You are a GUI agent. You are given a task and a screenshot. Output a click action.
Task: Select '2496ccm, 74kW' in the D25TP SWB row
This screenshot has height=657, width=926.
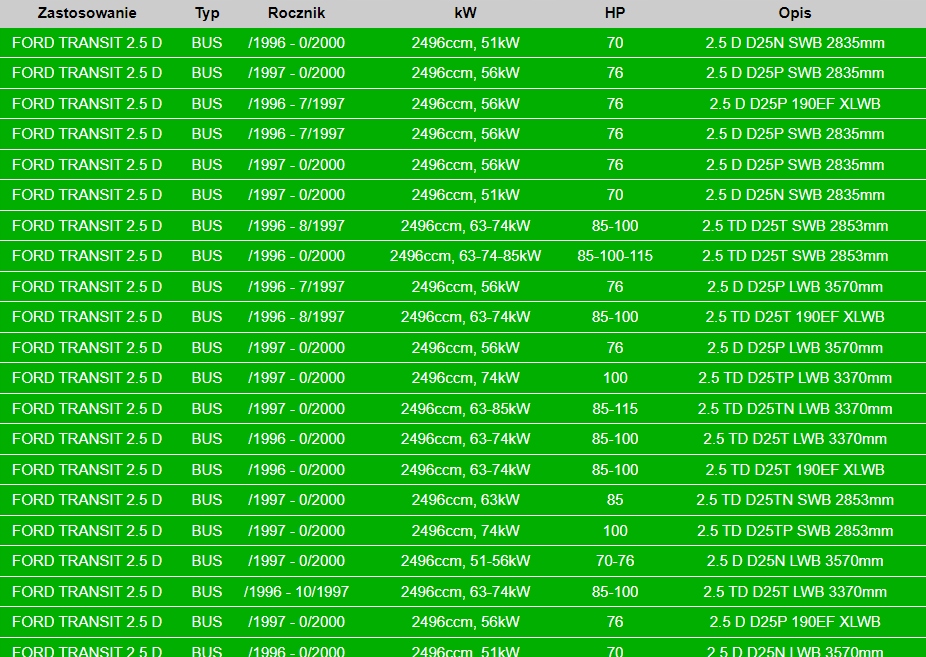tap(465, 531)
